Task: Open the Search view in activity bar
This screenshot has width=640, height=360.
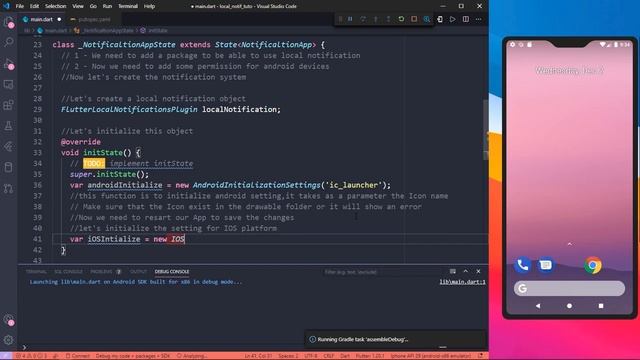Action: pyautogui.click(x=9, y=42)
